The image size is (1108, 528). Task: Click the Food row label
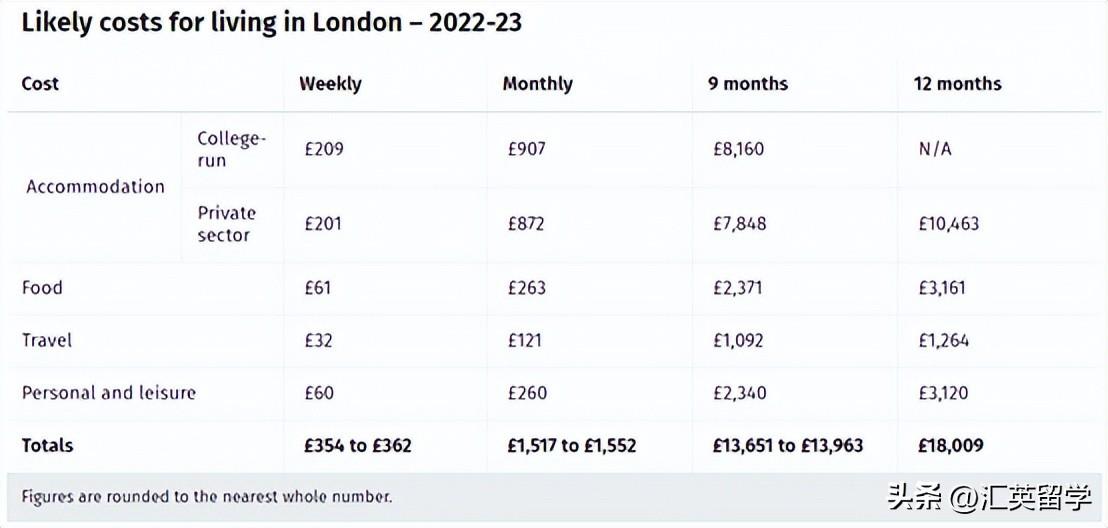coord(42,288)
